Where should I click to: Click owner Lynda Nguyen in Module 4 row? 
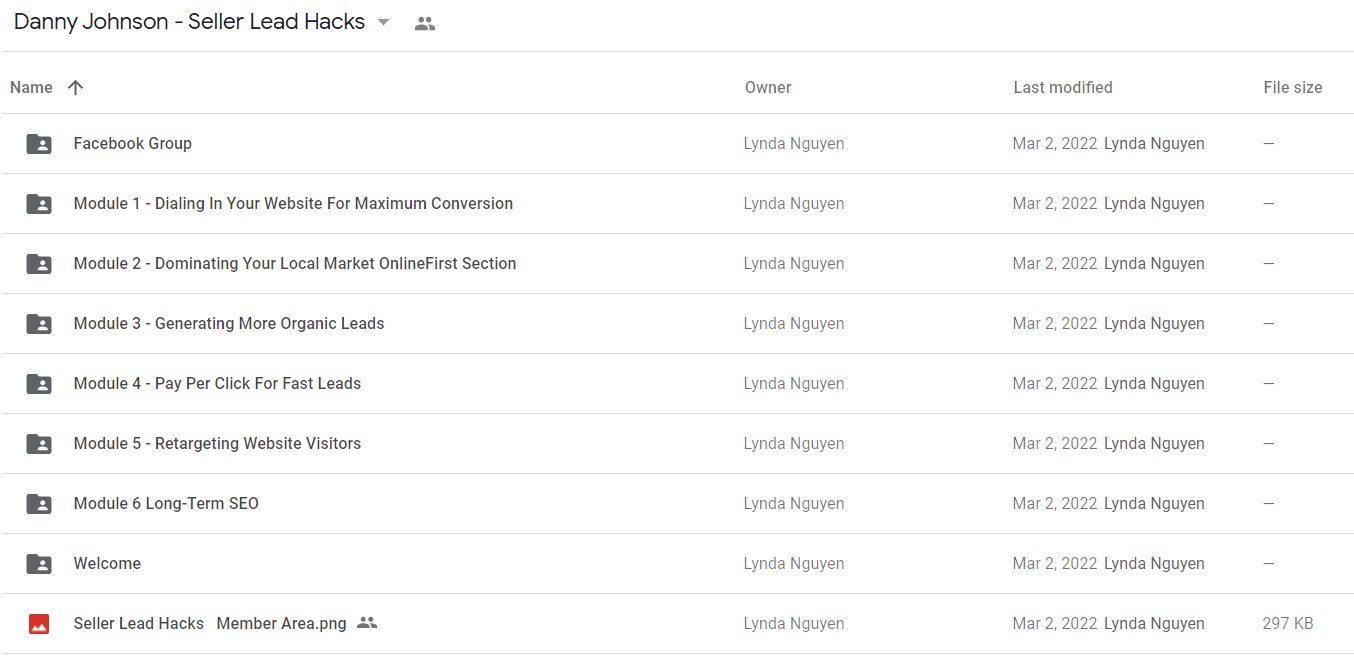tap(794, 383)
